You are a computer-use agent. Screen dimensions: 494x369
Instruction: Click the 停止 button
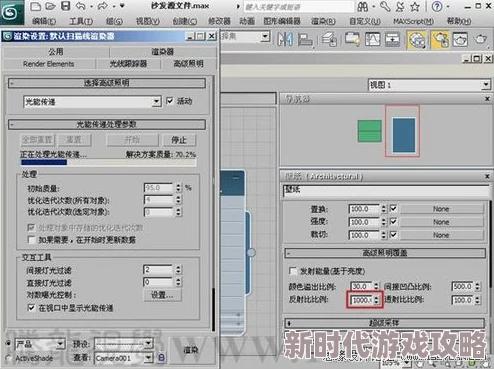pyautogui.click(x=179, y=140)
